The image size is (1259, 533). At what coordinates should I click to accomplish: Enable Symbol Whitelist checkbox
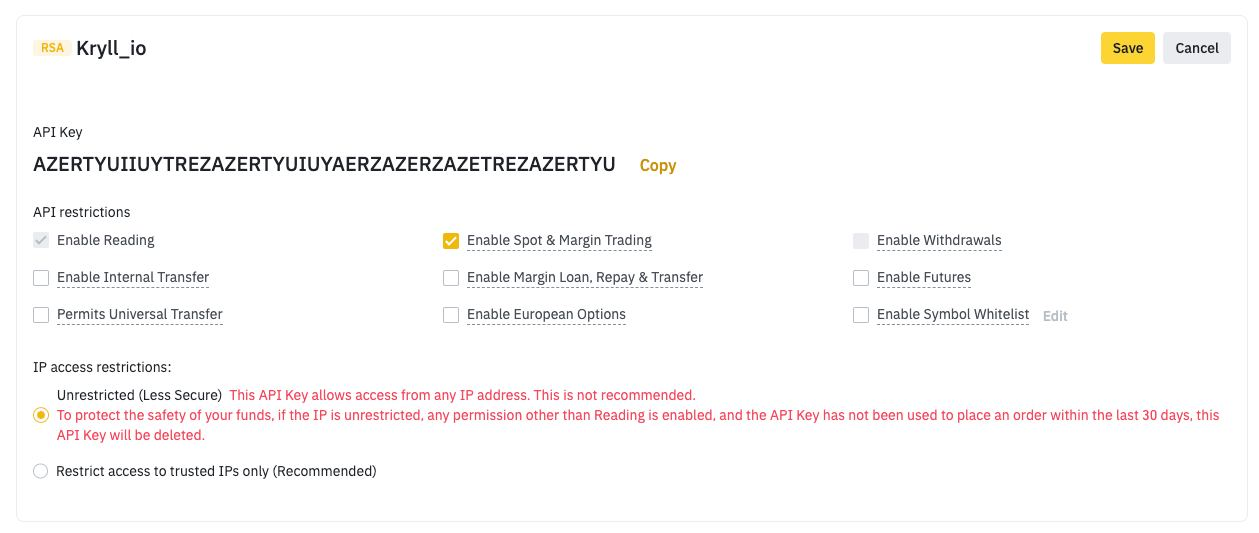[861, 314]
